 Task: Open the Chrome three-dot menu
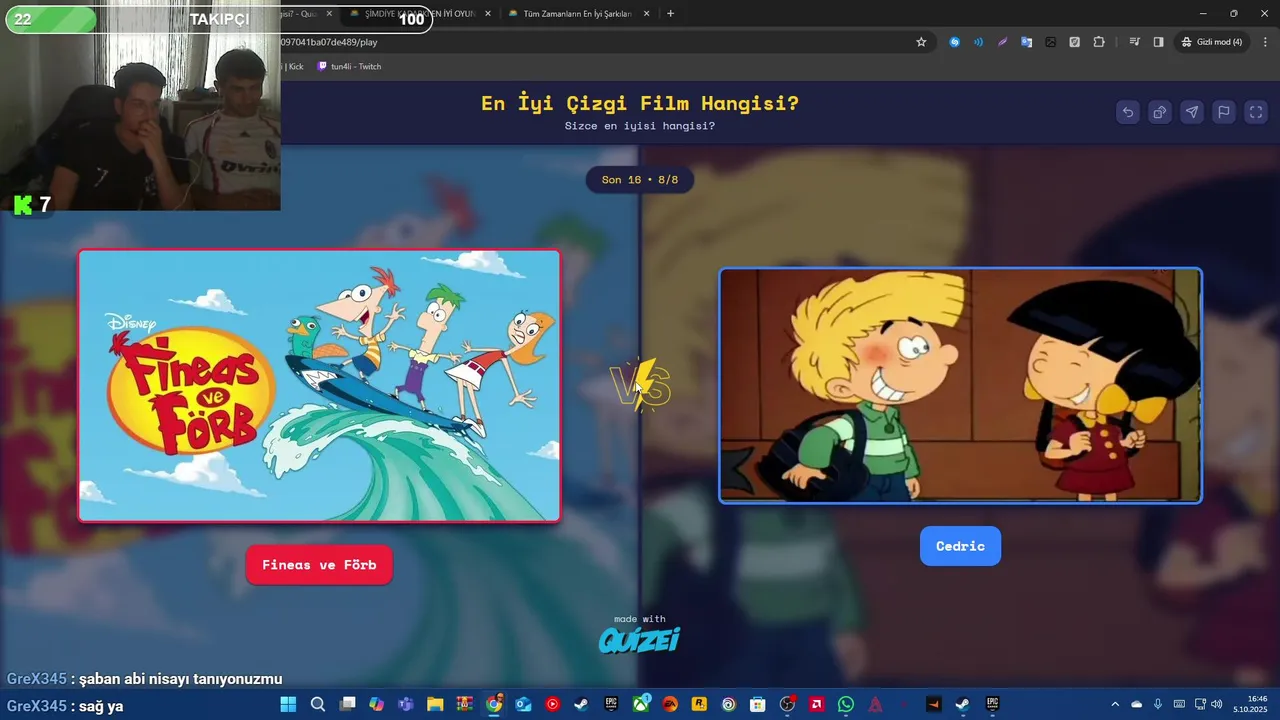1265,42
